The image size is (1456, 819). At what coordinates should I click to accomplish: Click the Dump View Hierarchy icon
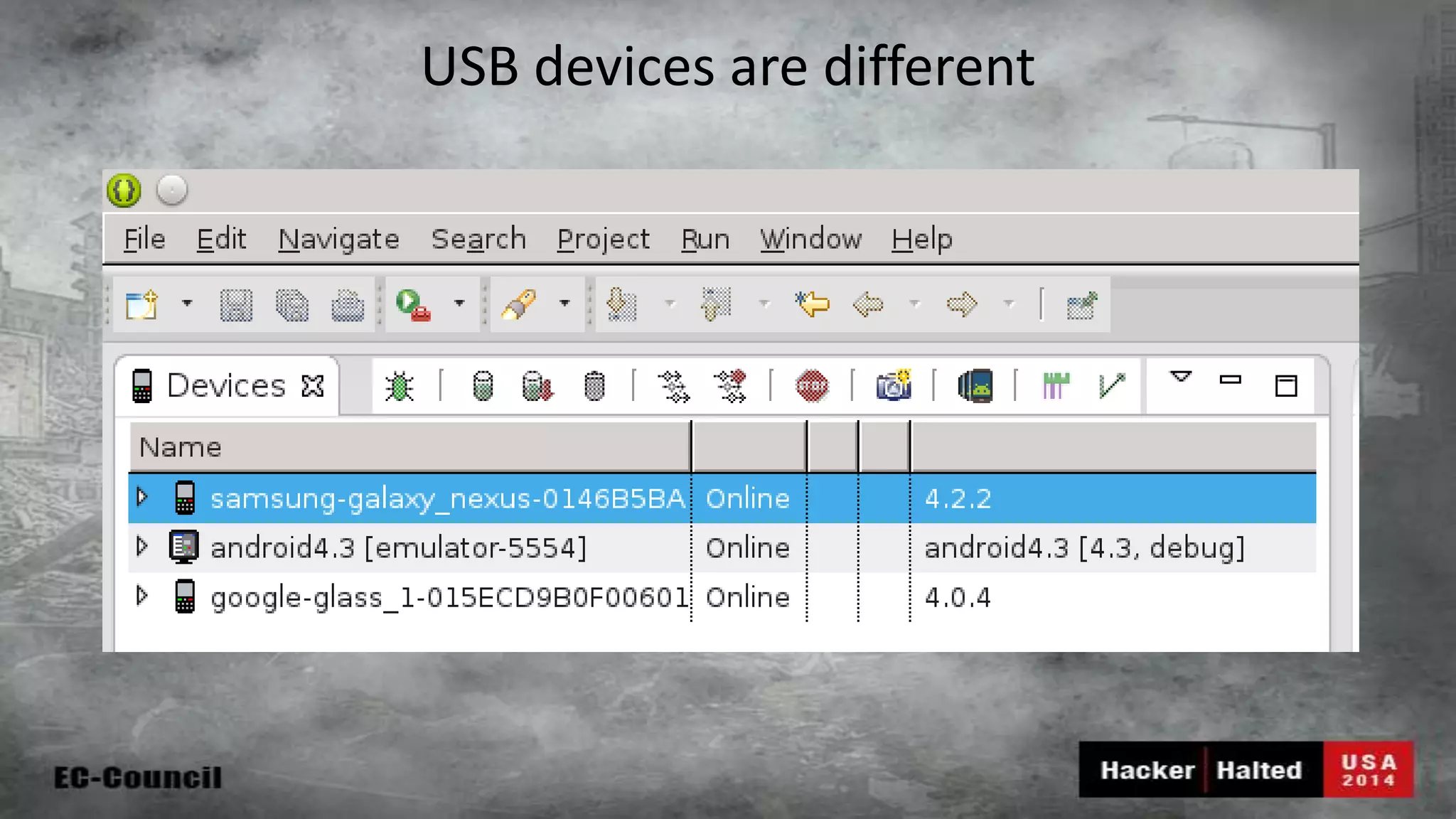click(x=975, y=386)
